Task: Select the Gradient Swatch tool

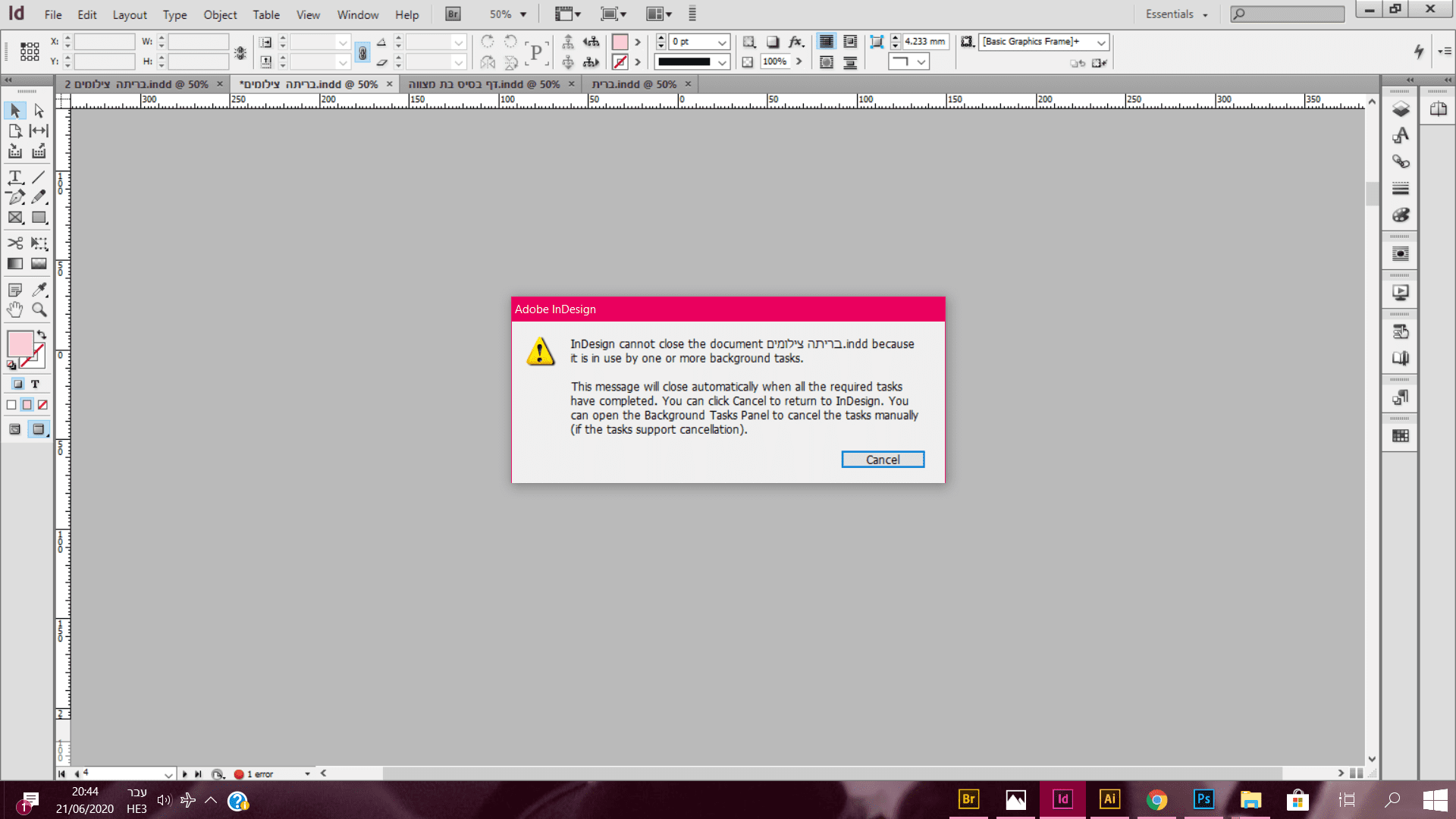Action: tap(15, 264)
